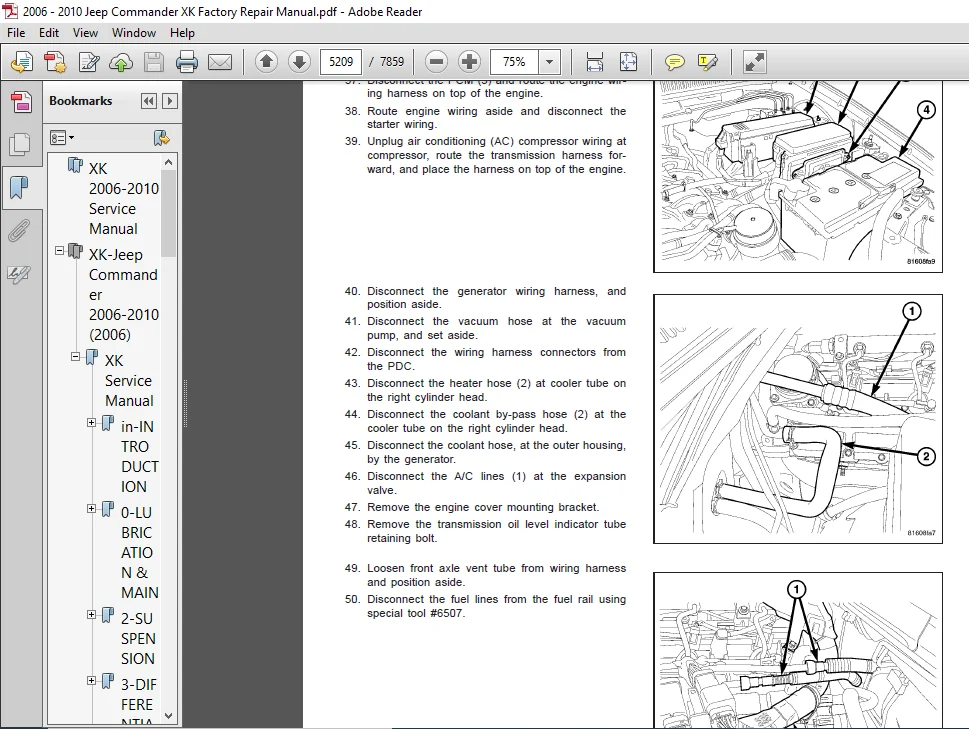Click the bookmarks scrollbar up arrow
Viewport: 969px width, 729px height.
[169, 162]
